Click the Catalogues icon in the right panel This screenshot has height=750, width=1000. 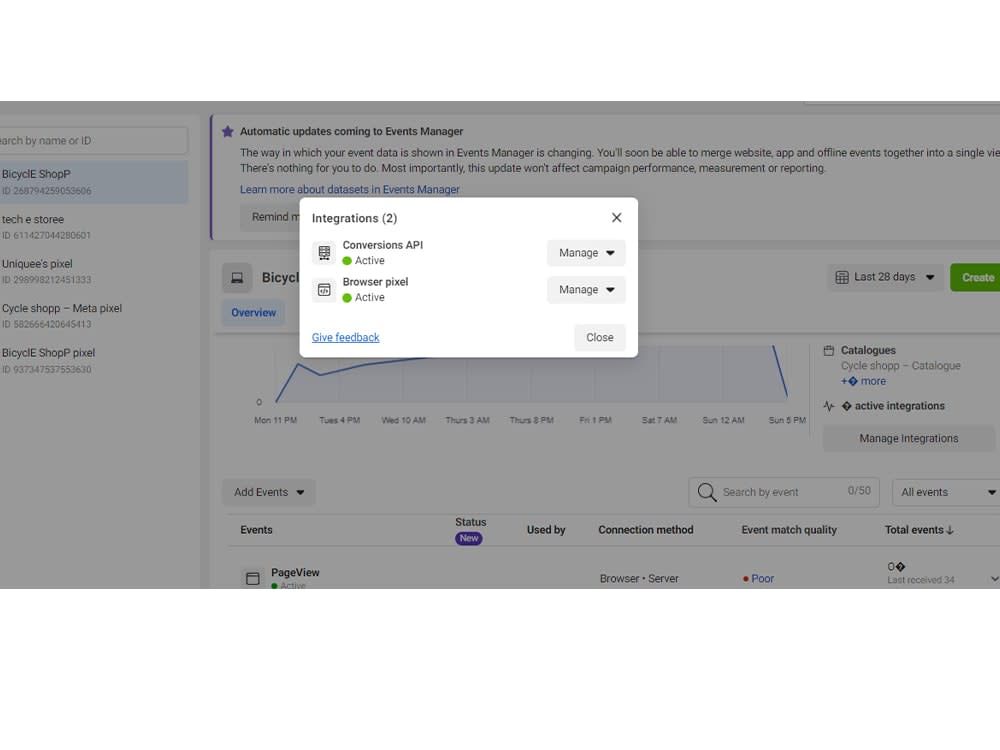point(829,350)
